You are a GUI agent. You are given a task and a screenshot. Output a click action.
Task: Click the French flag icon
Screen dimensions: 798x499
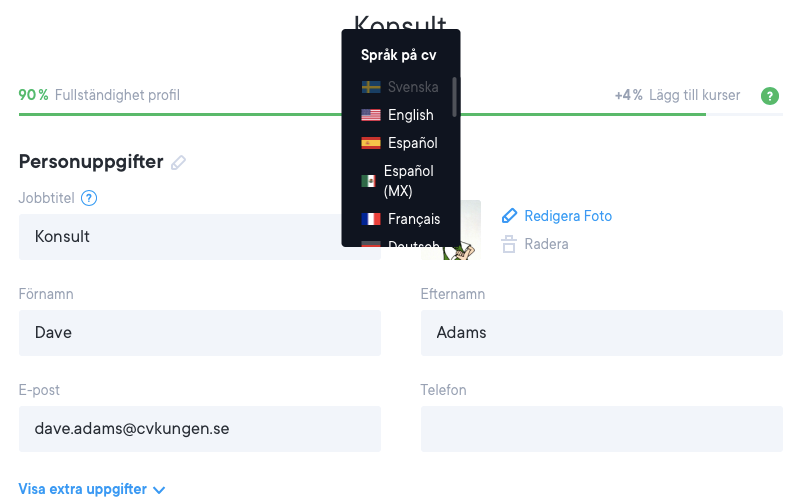coord(371,219)
